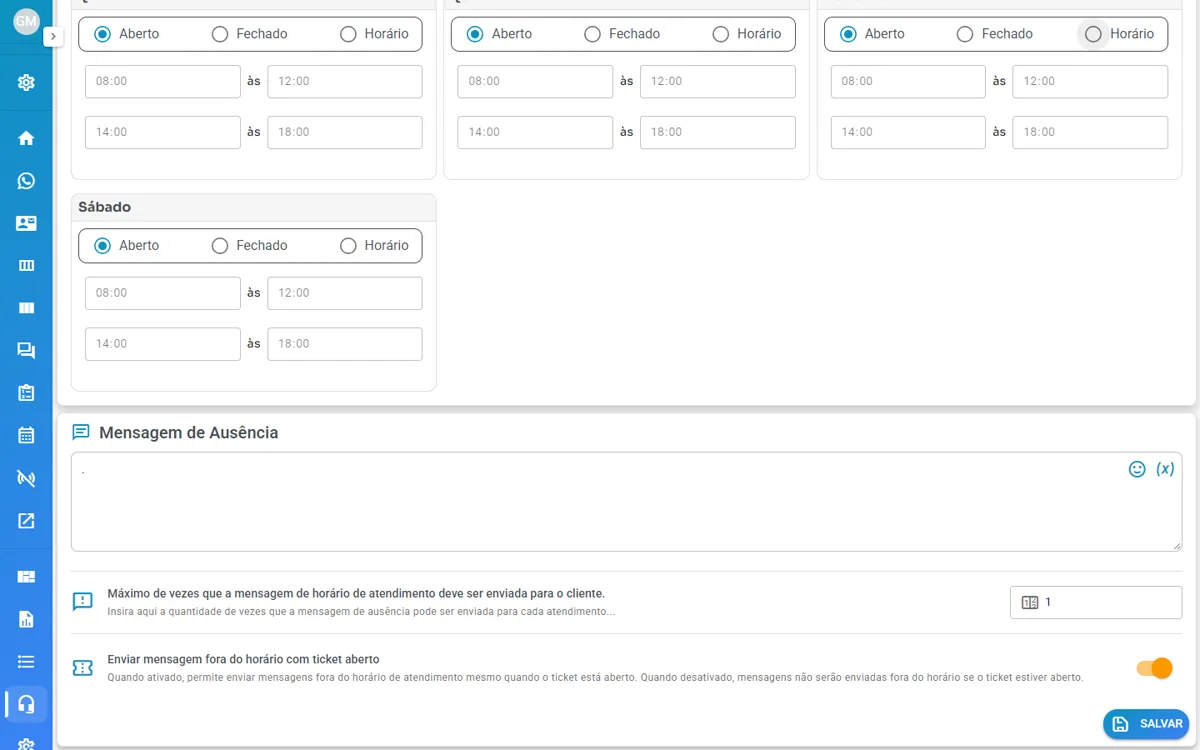Go to the Home icon in sidebar
This screenshot has height=750, width=1200.
26,138
